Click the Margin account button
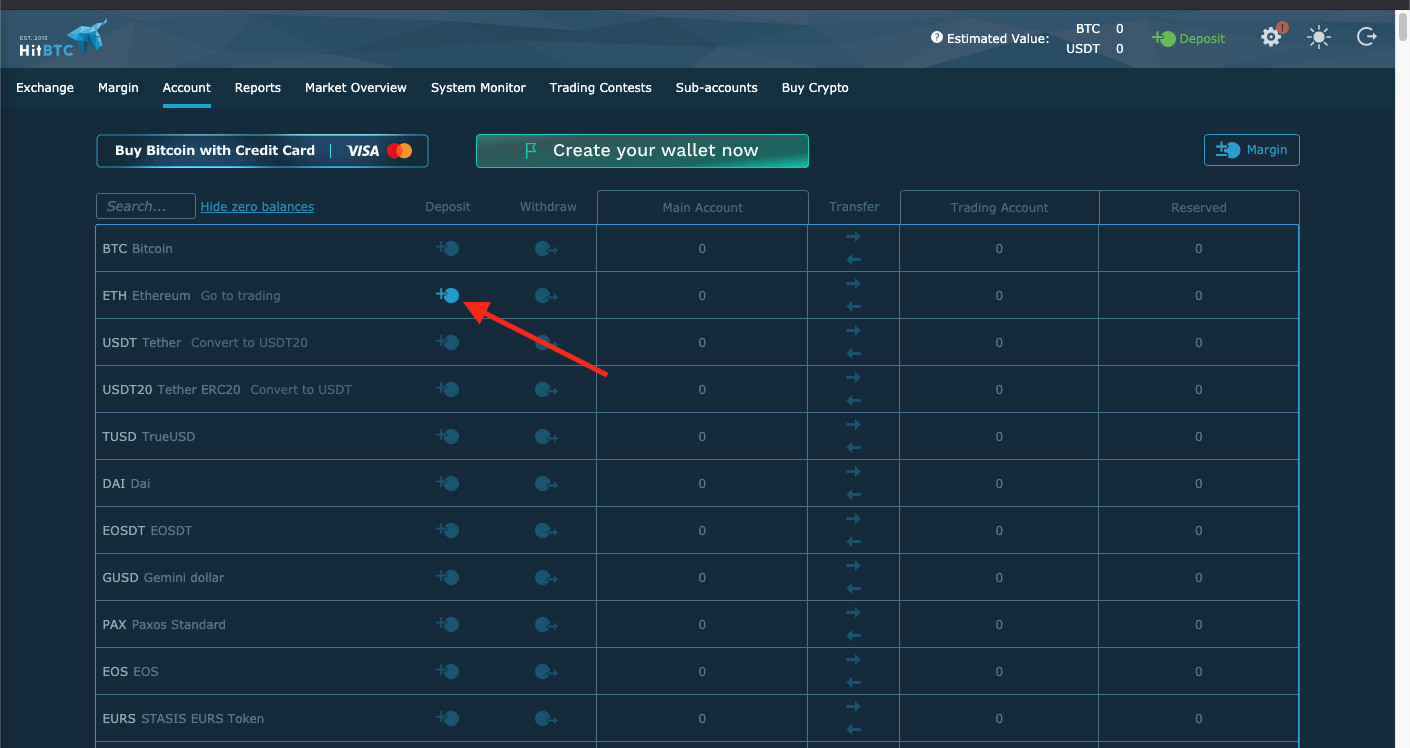This screenshot has width=1410, height=748. (1252, 150)
